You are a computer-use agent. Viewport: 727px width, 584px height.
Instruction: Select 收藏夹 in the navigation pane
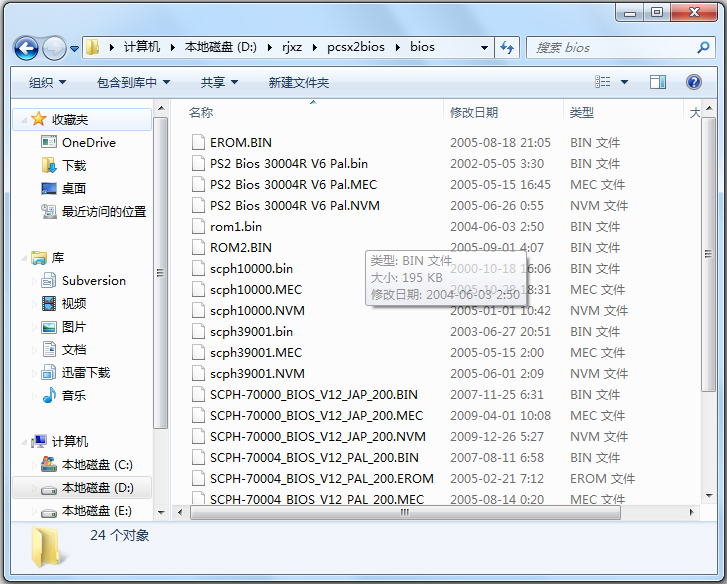[x=82, y=120]
